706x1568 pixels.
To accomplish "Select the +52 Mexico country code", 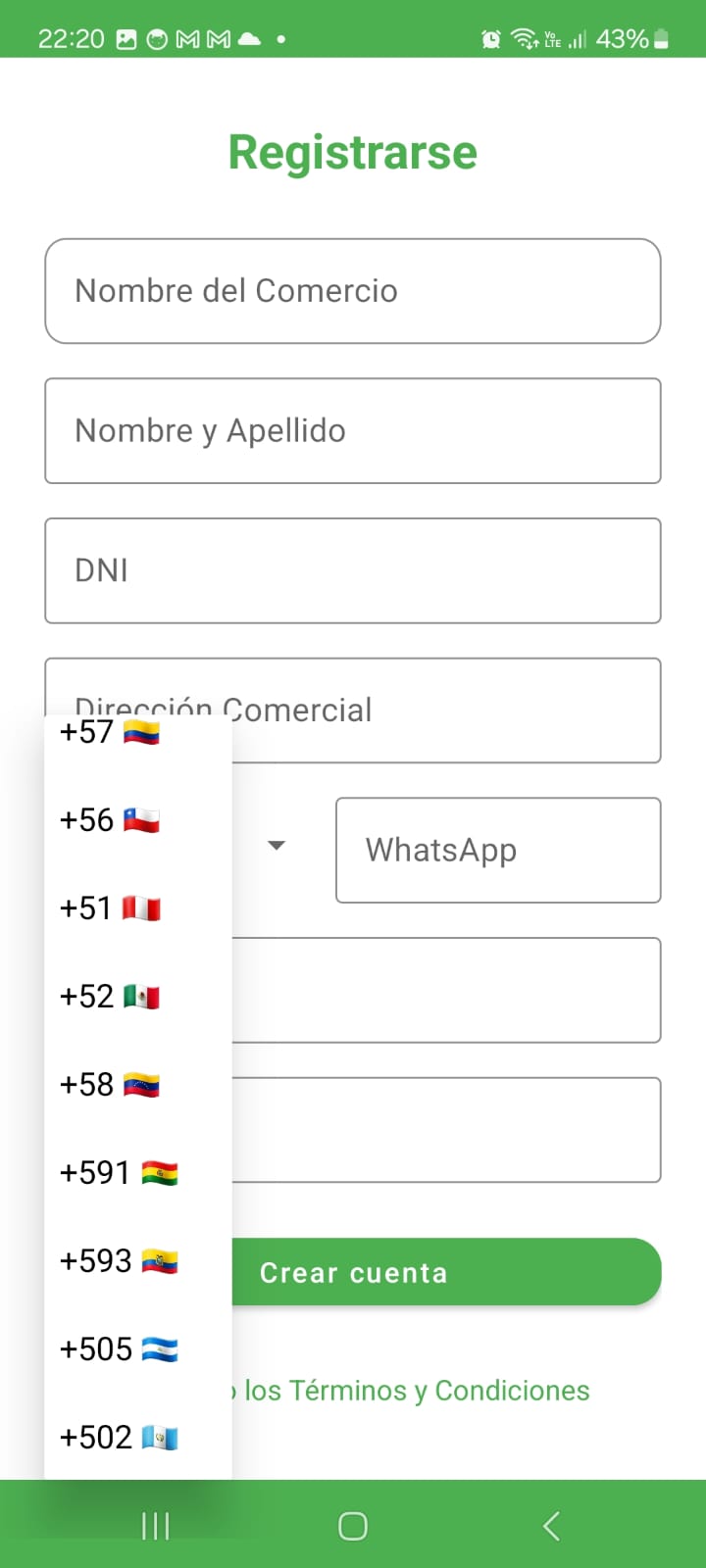I will point(110,997).
